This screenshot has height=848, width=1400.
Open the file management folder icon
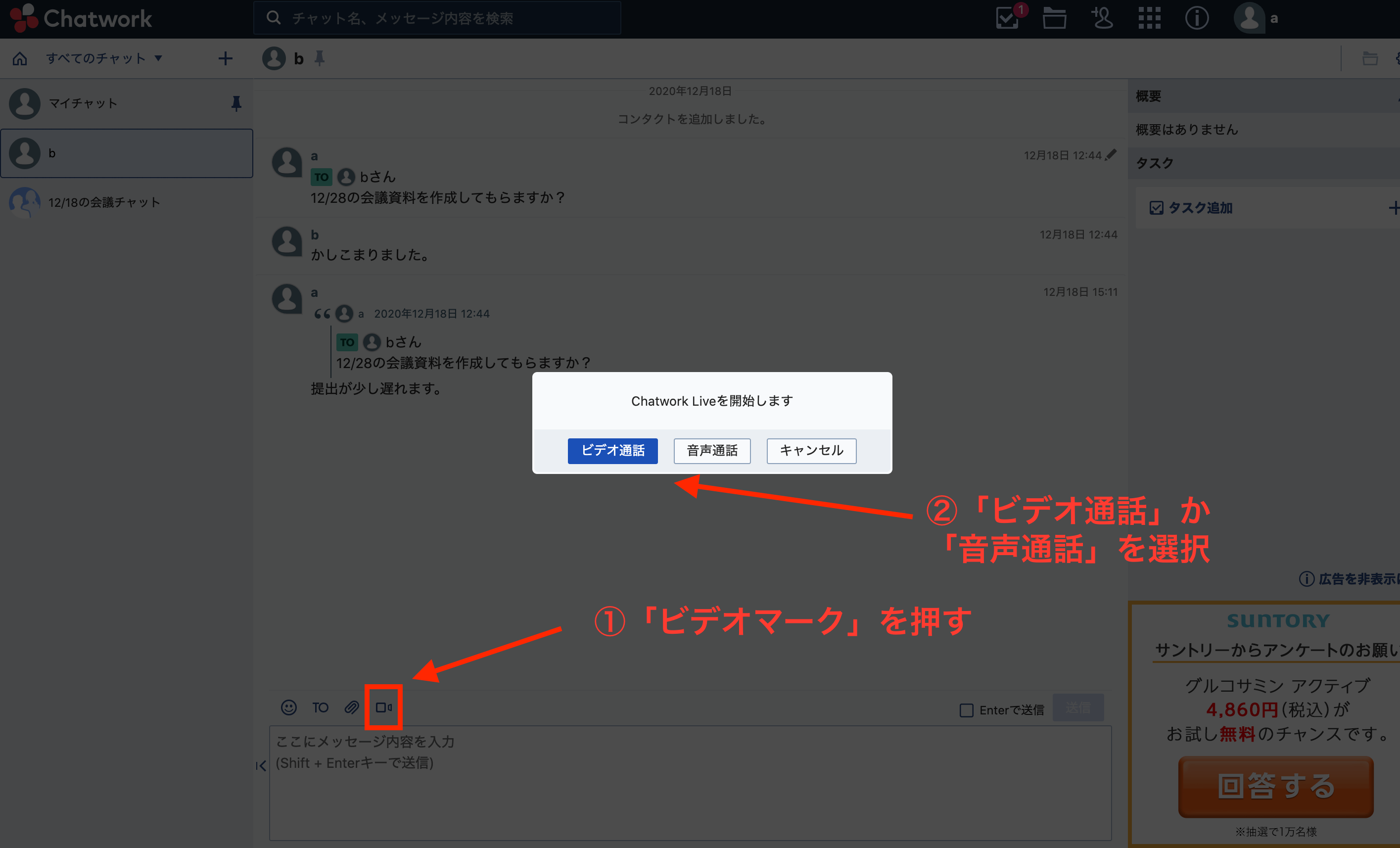(x=1055, y=18)
